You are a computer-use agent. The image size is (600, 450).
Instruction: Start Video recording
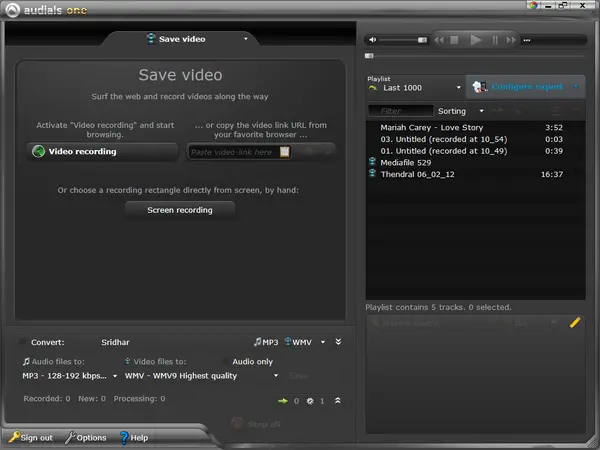(x=103, y=152)
